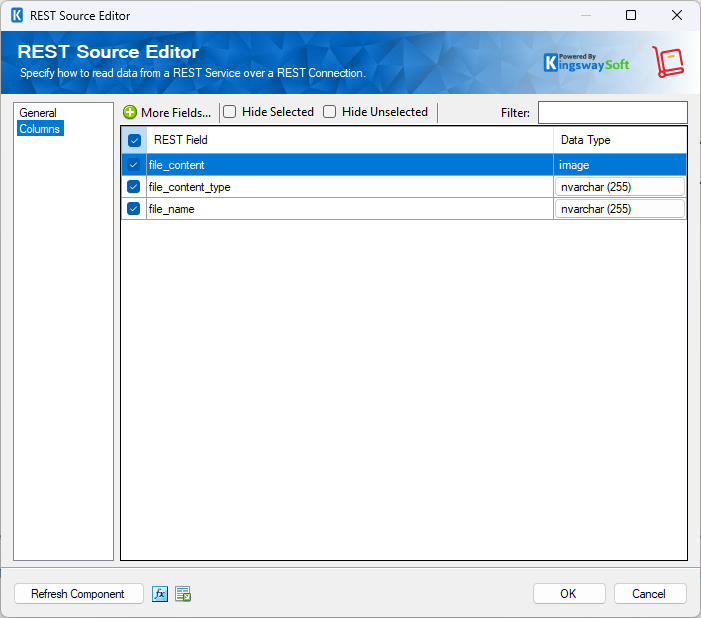Enable the Hide Unselected checkbox

point(329,111)
